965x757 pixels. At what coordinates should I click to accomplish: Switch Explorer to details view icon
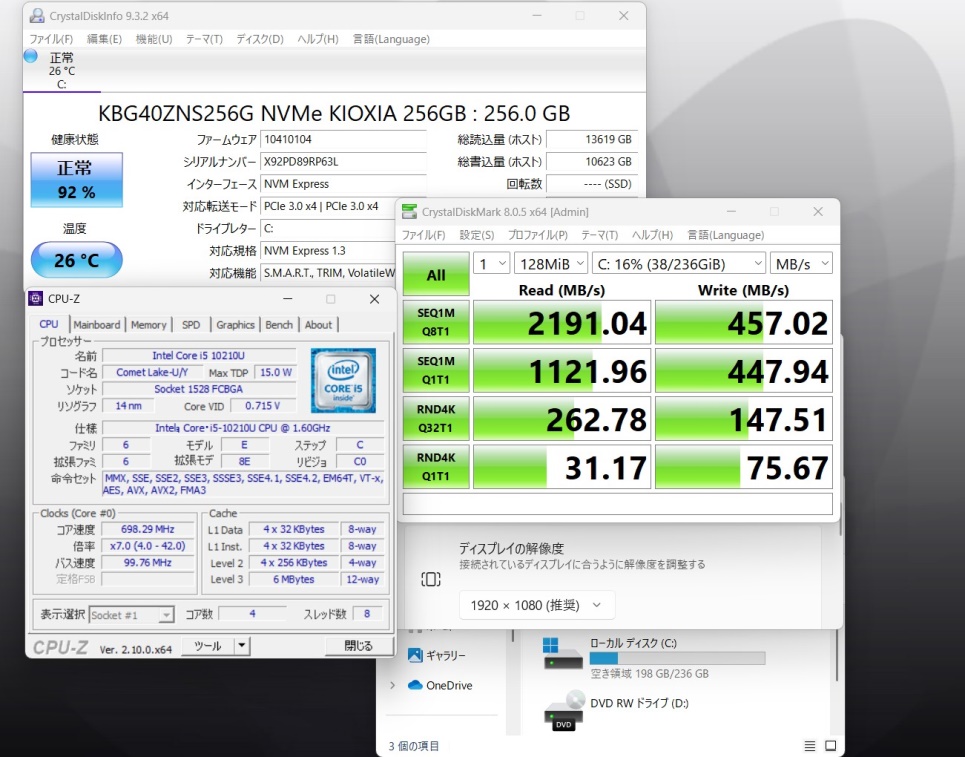810,746
